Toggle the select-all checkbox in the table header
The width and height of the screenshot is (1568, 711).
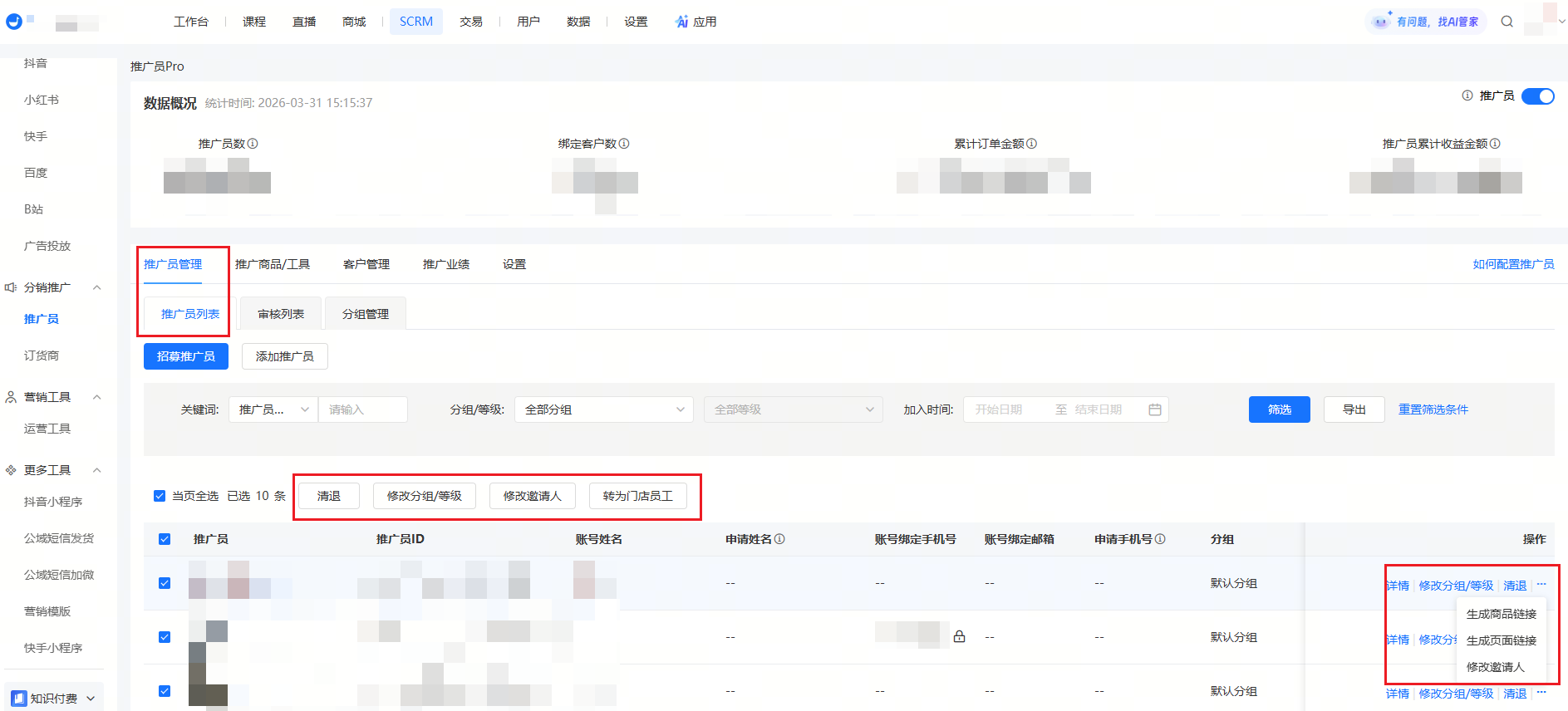tap(165, 539)
